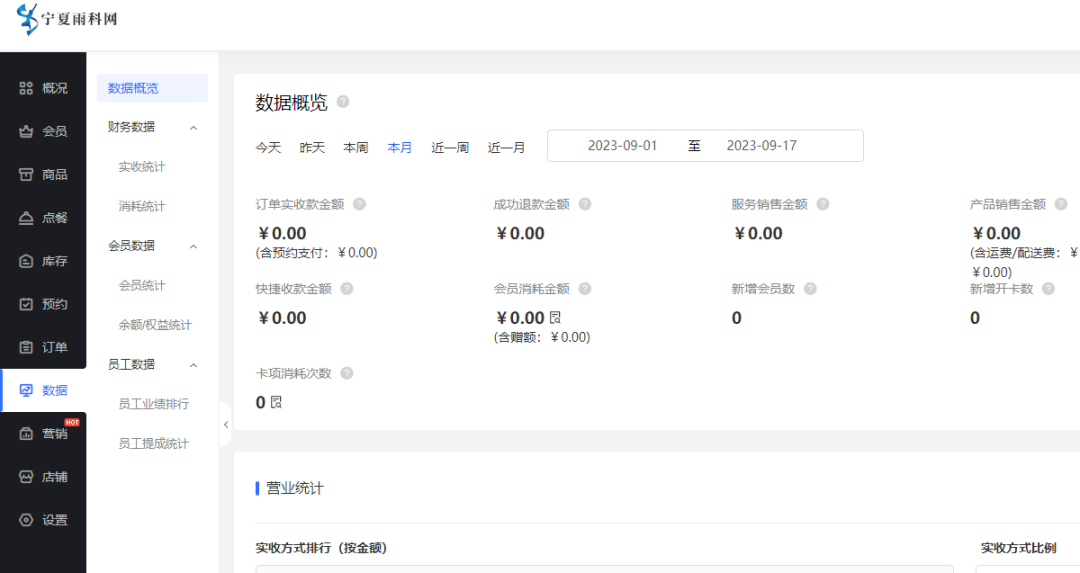This screenshot has height=573, width=1080.
Task: Open 会员 crown icon in sidebar
Action: pos(26,132)
